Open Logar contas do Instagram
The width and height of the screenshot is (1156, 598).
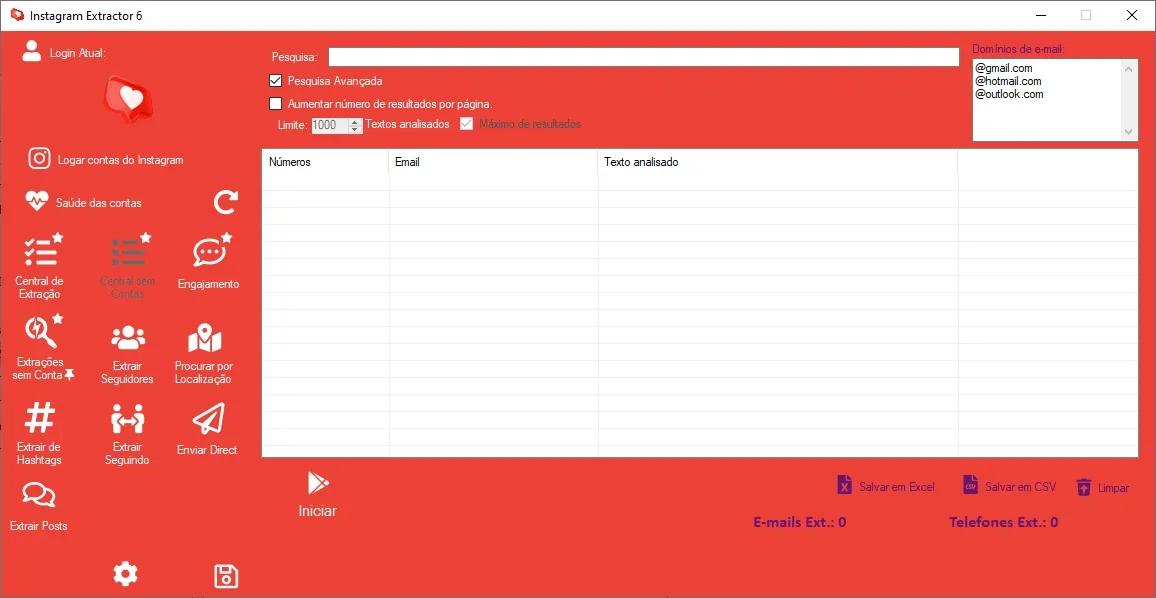click(106, 159)
